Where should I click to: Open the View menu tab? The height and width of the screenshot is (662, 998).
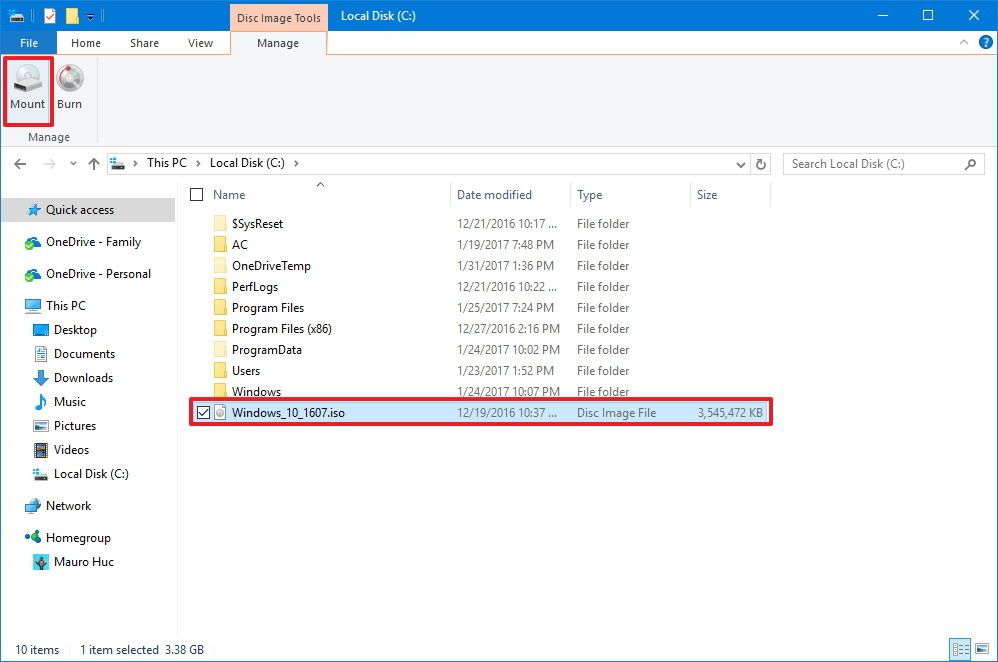[x=200, y=43]
